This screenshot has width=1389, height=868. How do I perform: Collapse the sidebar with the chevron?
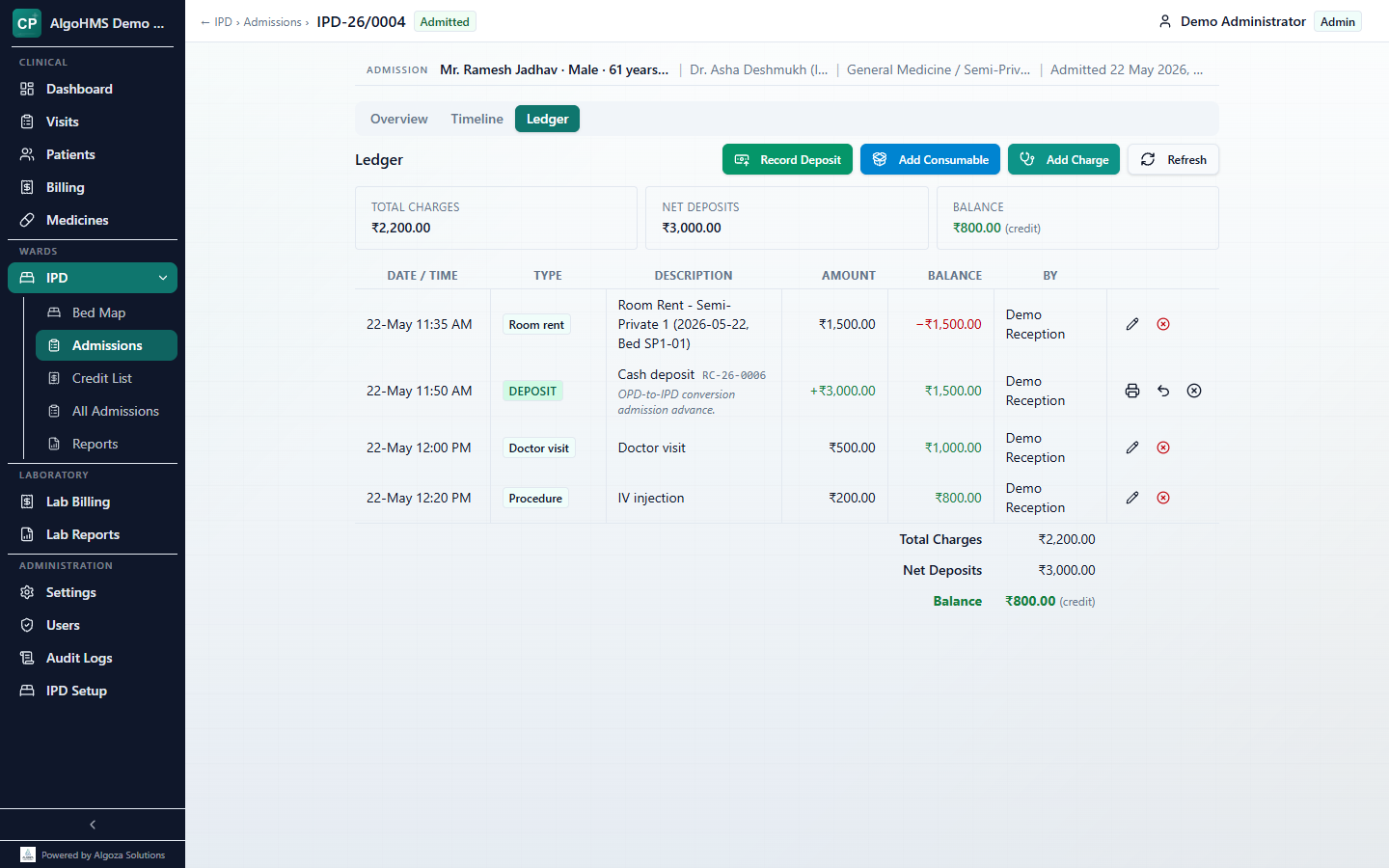[x=93, y=825]
